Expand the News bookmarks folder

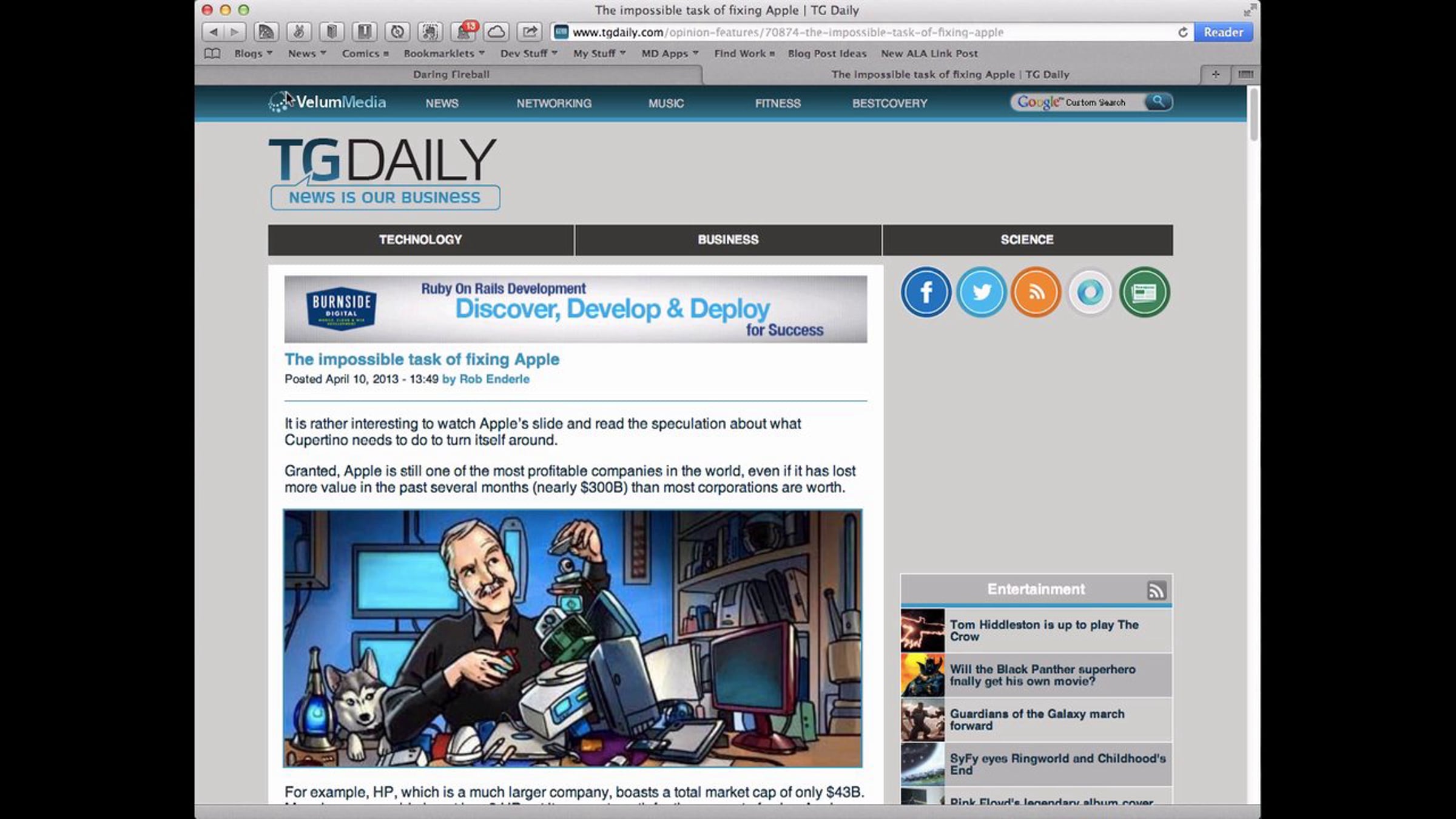[307, 53]
